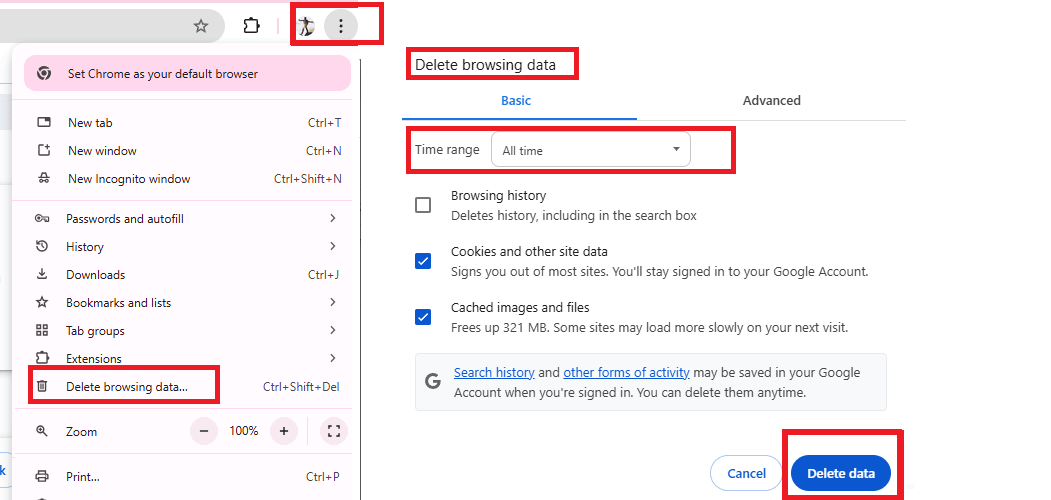Viewport: 1051px width, 500px height.
Task: Expand the History submenu arrow
Action: click(x=333, y=246)
